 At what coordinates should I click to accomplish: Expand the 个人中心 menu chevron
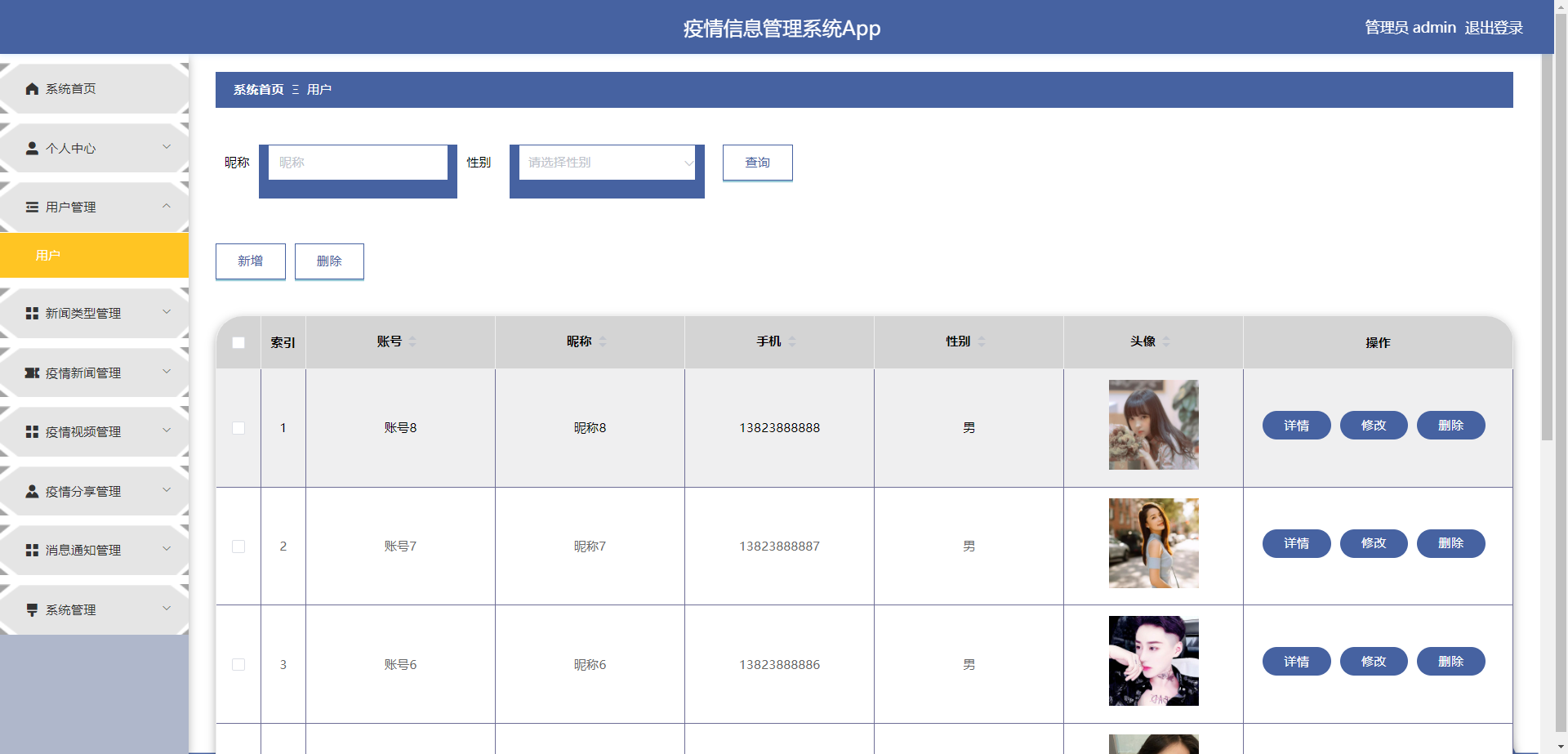tap(167, 147)
